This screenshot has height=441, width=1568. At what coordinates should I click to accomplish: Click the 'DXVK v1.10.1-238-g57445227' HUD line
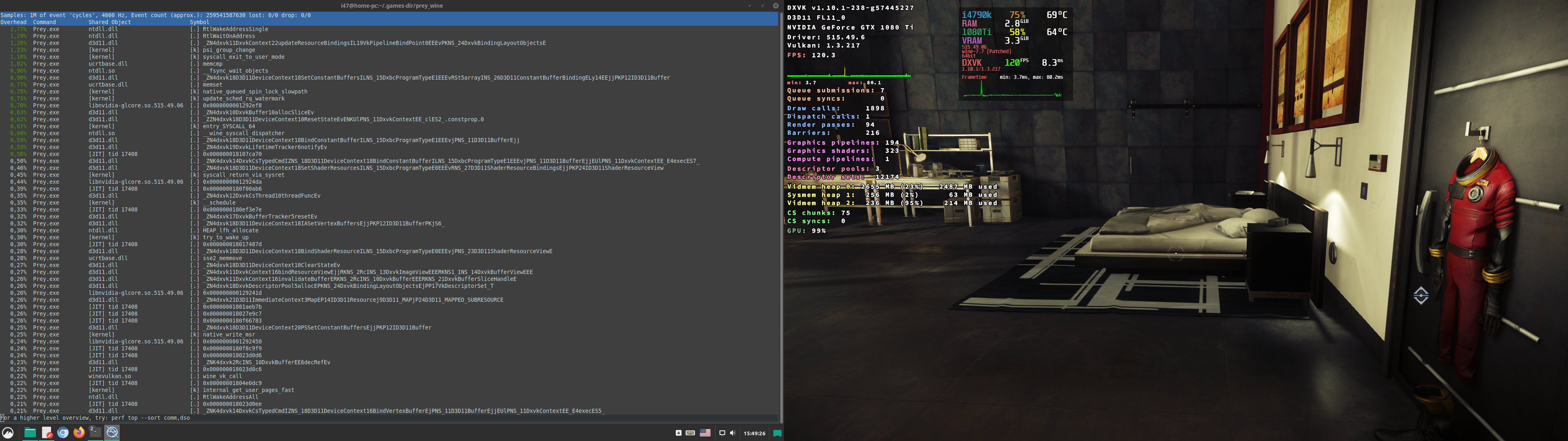point(850,8)
